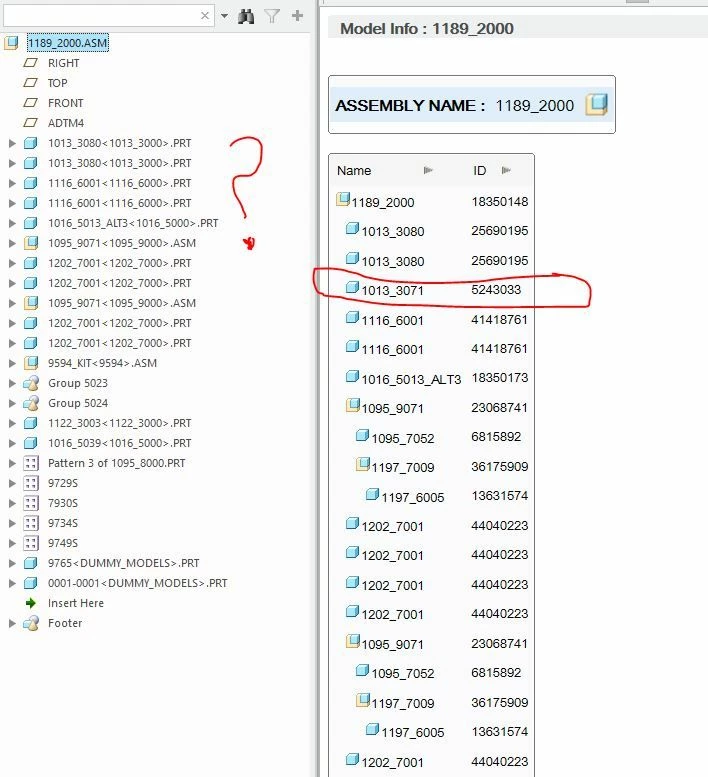Image resolution: width=708 pixels, height=777 pixels.
Task: Select ID value 18350148
Action: [500, 201]
